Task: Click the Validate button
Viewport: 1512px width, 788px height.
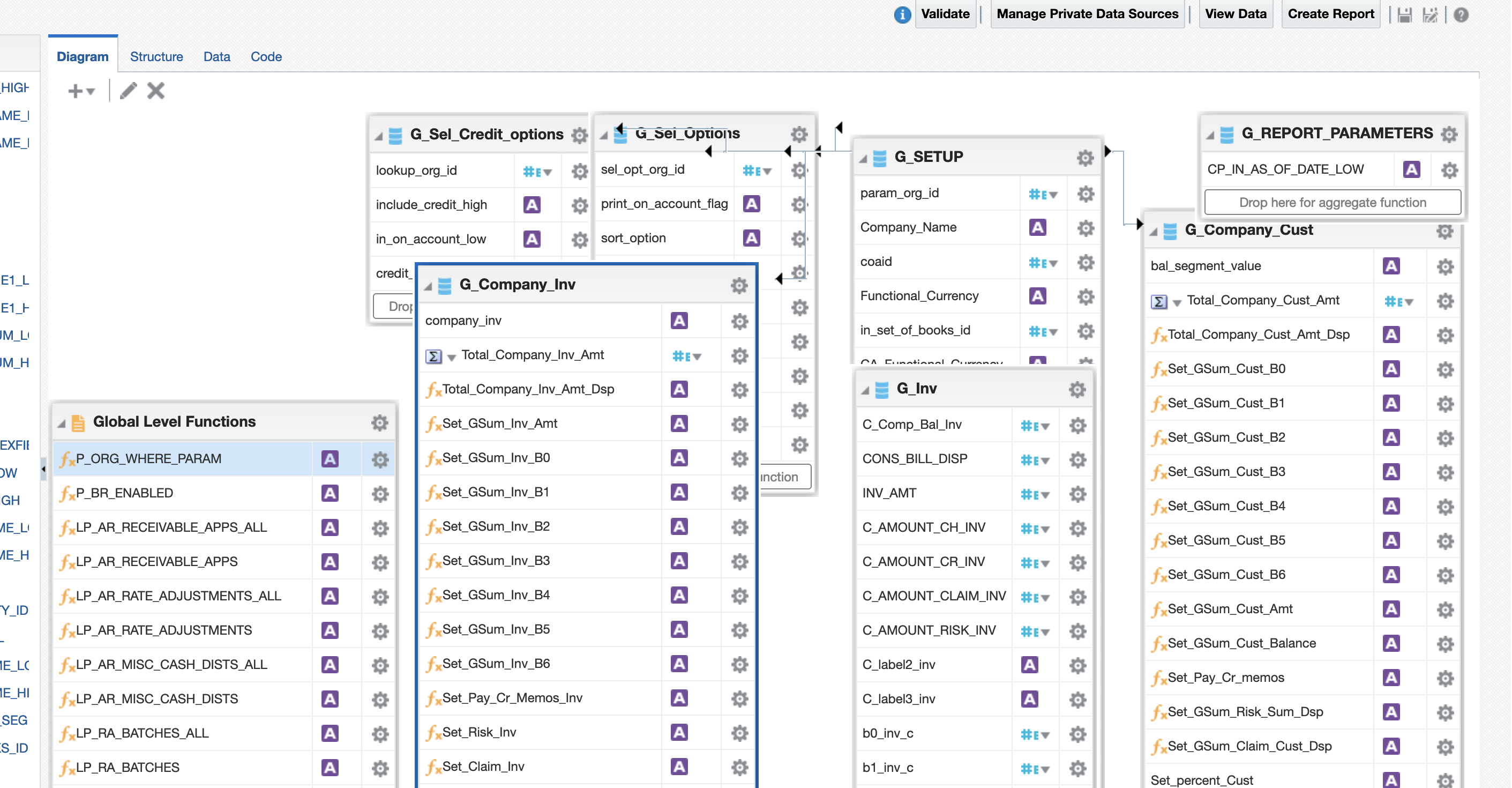Action: coord(945,14)
